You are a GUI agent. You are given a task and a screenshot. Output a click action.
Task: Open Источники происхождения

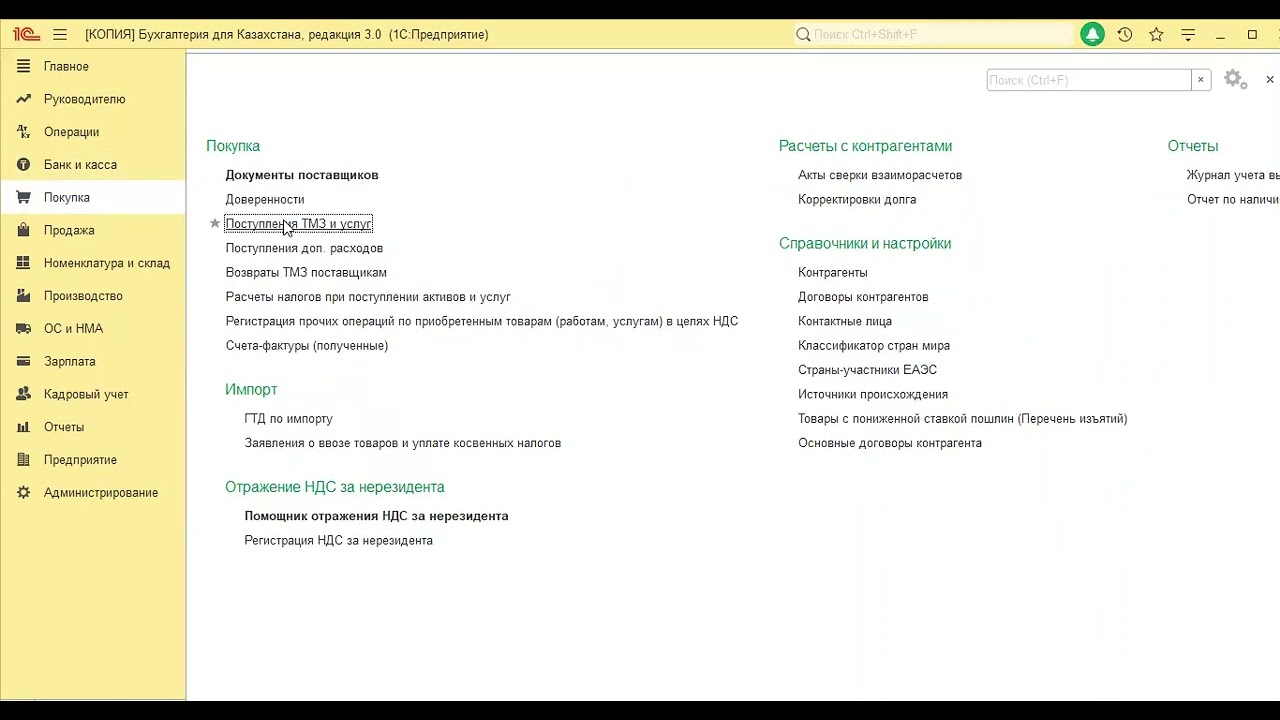[x=873, y=394]
